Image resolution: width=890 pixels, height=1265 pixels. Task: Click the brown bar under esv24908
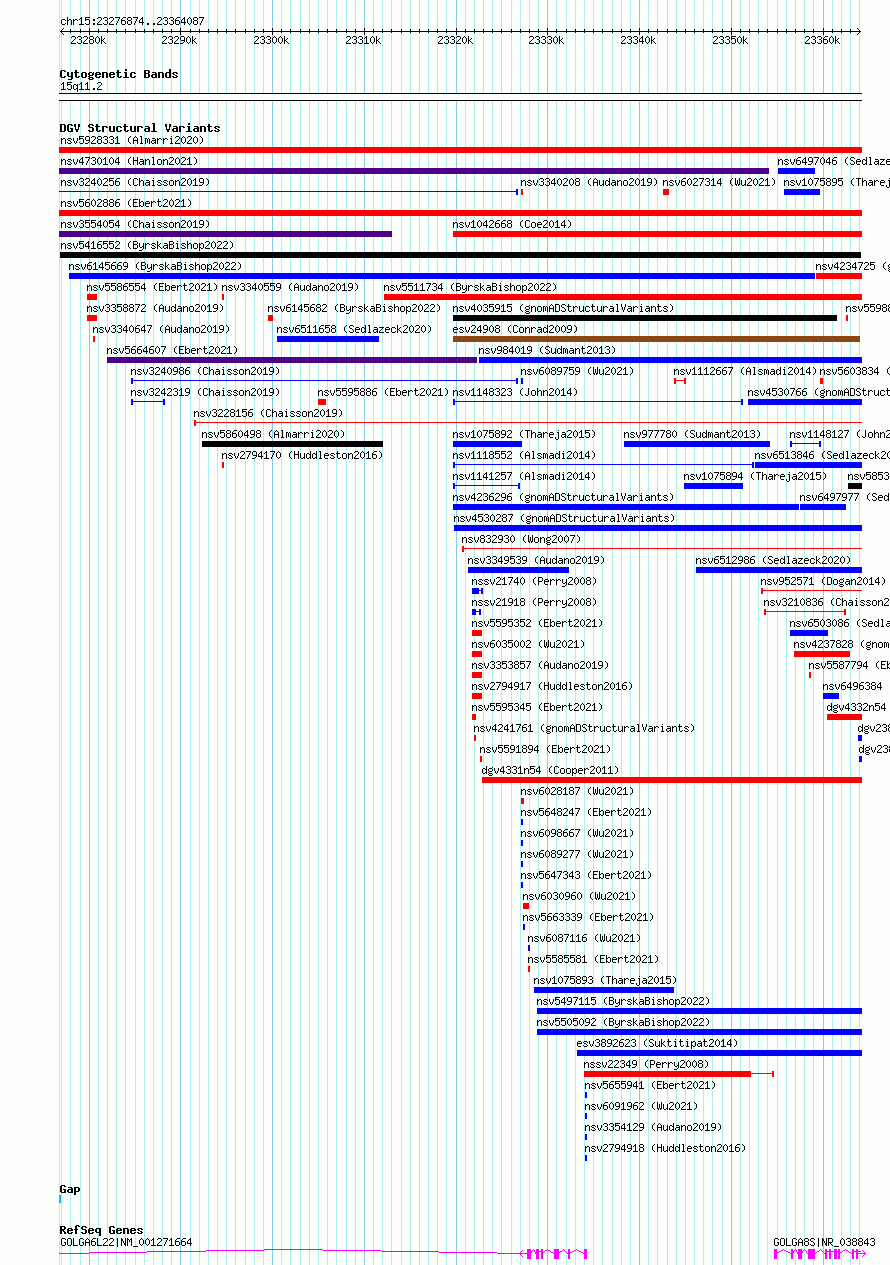click(x=656, y=339)
